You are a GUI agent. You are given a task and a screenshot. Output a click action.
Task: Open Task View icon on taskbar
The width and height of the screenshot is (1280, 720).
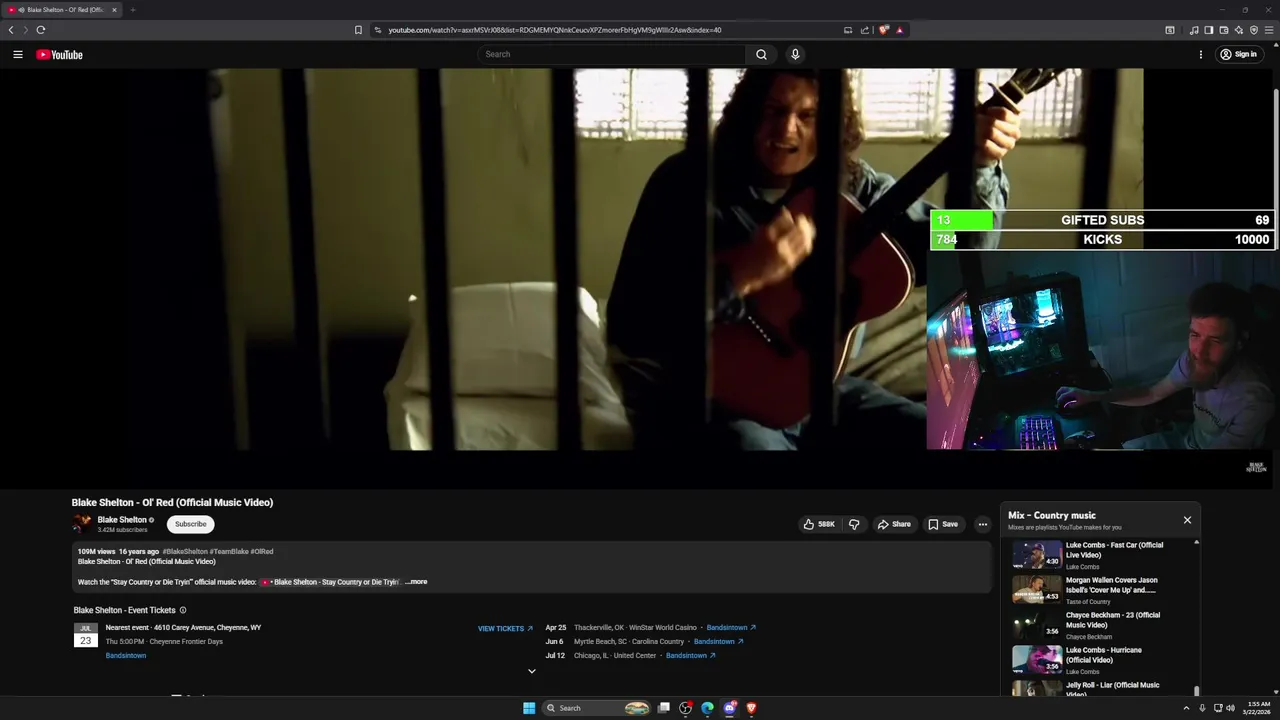[663, 708]
